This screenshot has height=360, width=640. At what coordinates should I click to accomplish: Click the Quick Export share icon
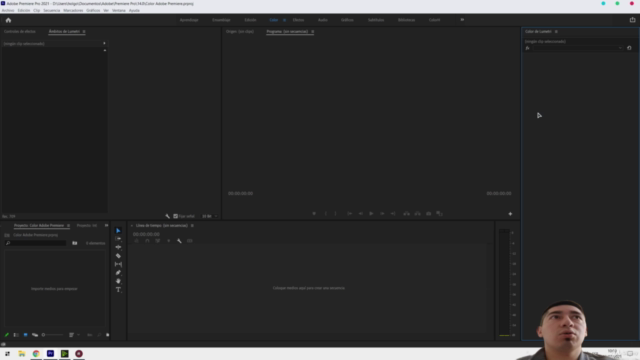pos(632,20)
